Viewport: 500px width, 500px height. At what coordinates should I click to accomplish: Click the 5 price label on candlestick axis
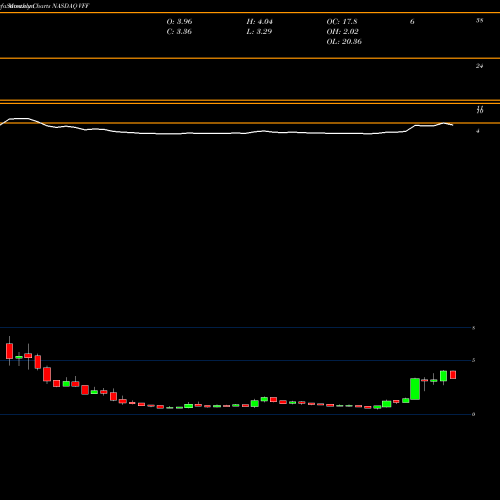click(473, 360)
